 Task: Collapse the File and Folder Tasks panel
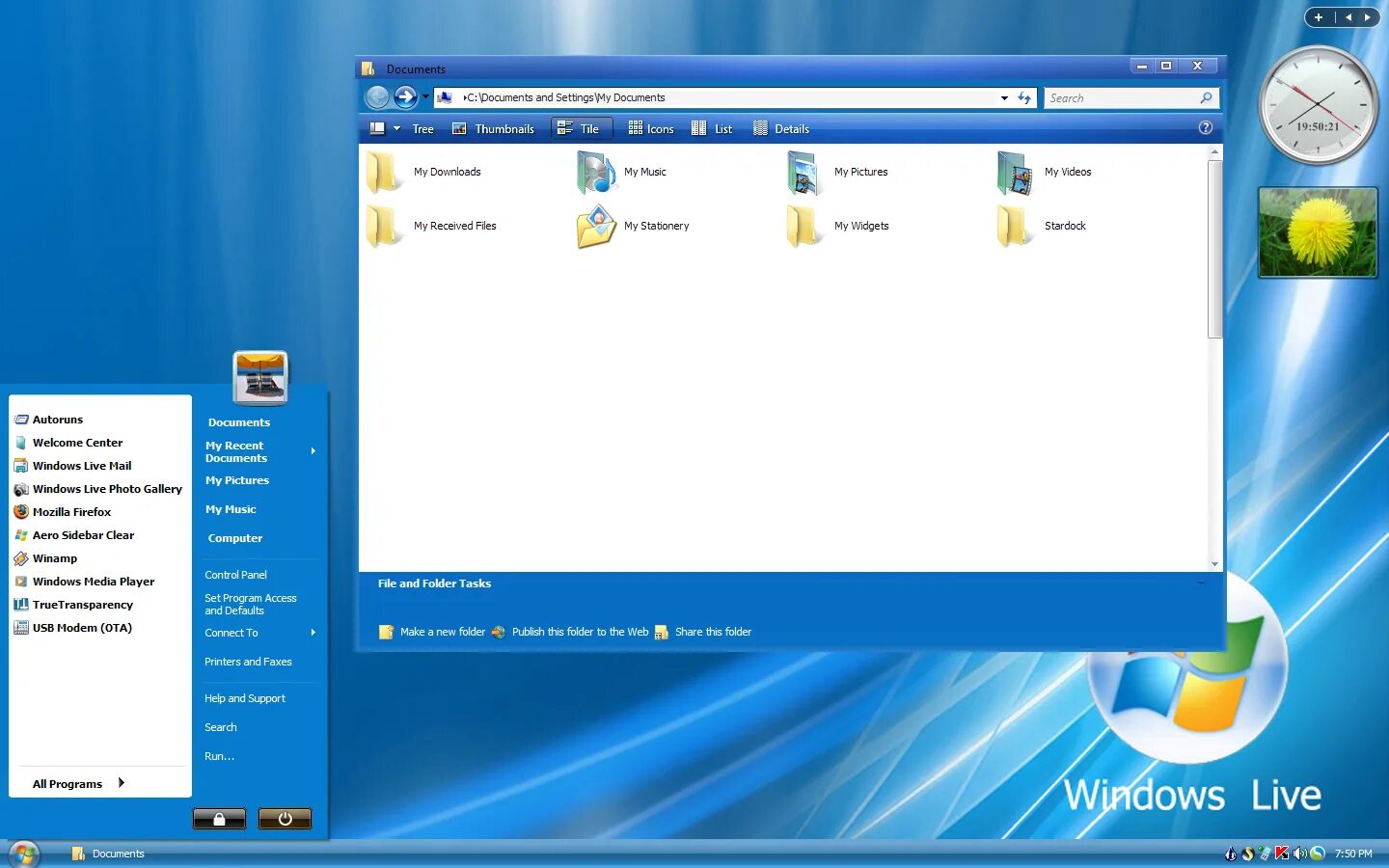(1201, 583)
